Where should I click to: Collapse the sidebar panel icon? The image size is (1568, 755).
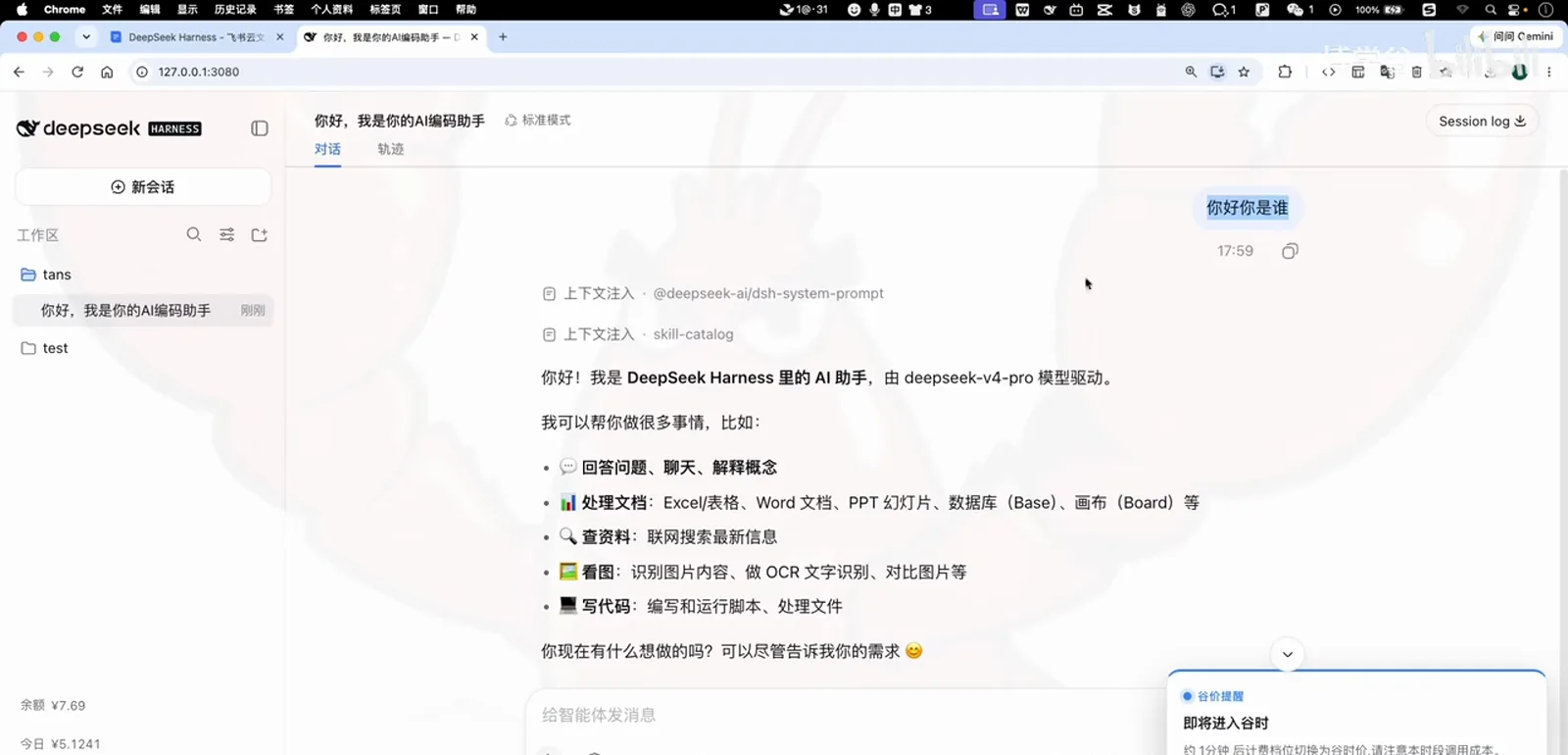[x=260, y=128]
